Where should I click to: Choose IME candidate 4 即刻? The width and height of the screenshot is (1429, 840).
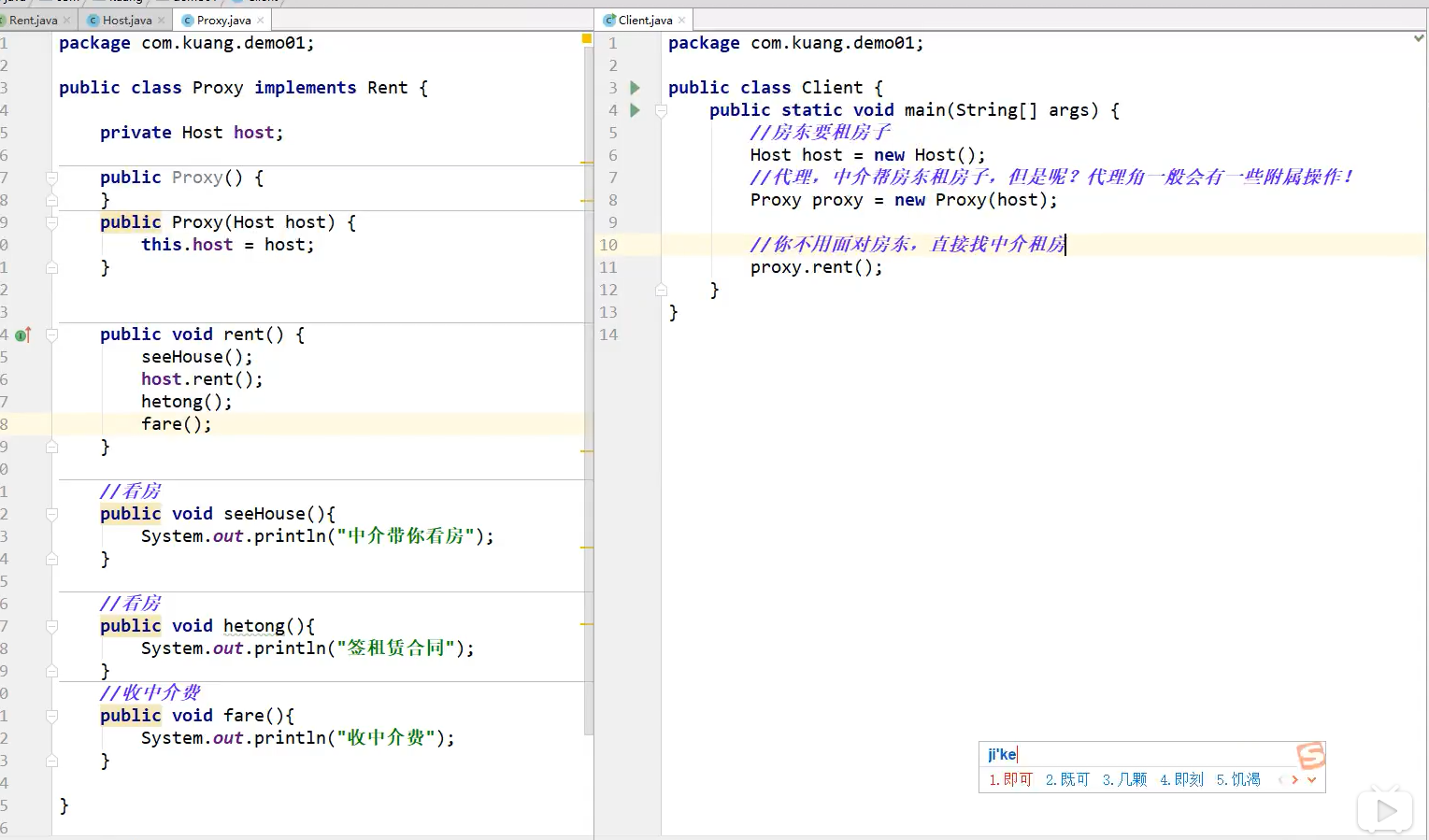(1181, 779)
